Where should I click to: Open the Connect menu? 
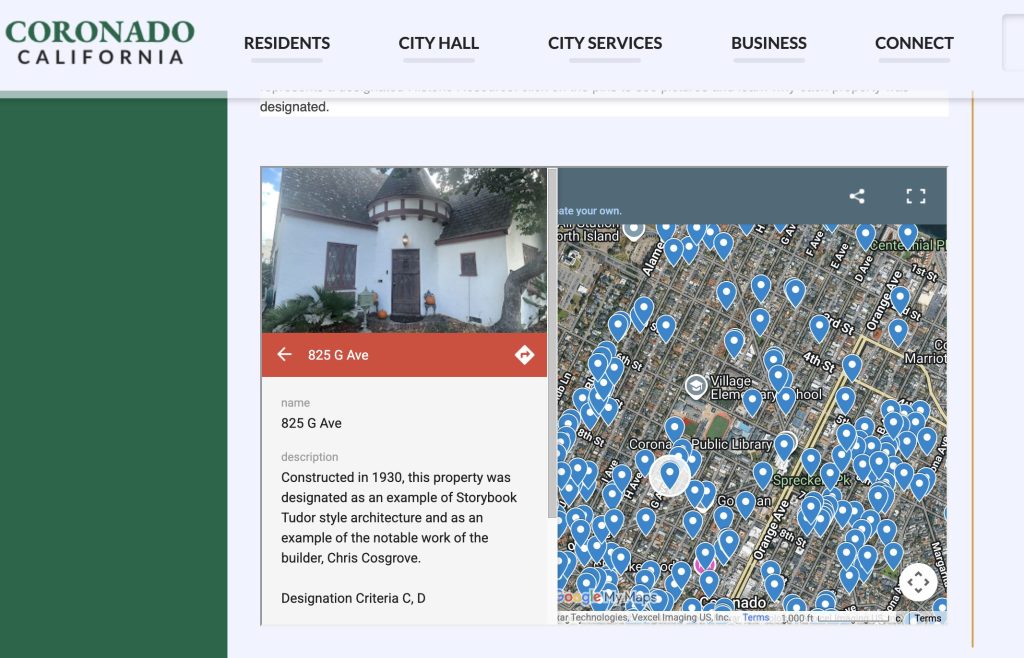click(914, 43)
